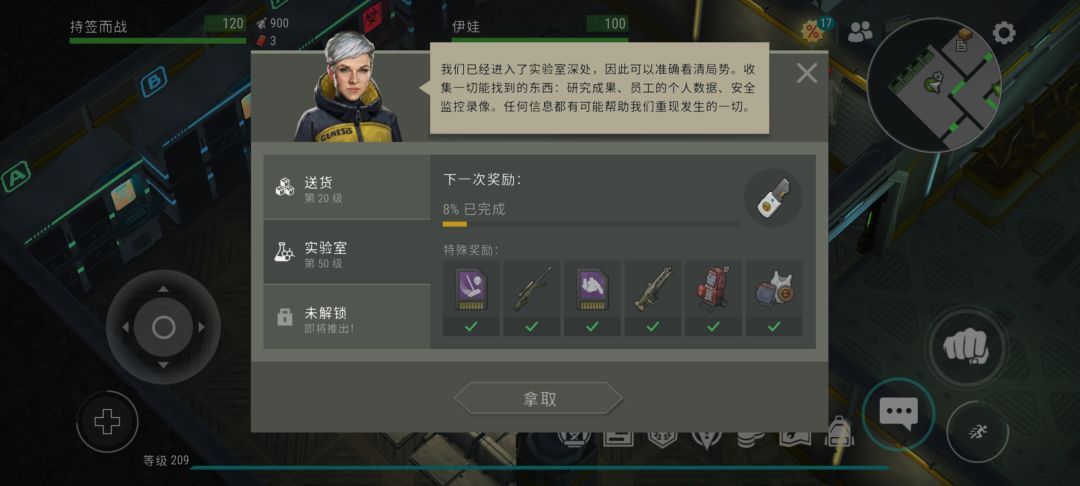Image resolution: width=1080 pixels, height=486 pixels.
Task: Toggle the sprint running icon
Action: 976,432
